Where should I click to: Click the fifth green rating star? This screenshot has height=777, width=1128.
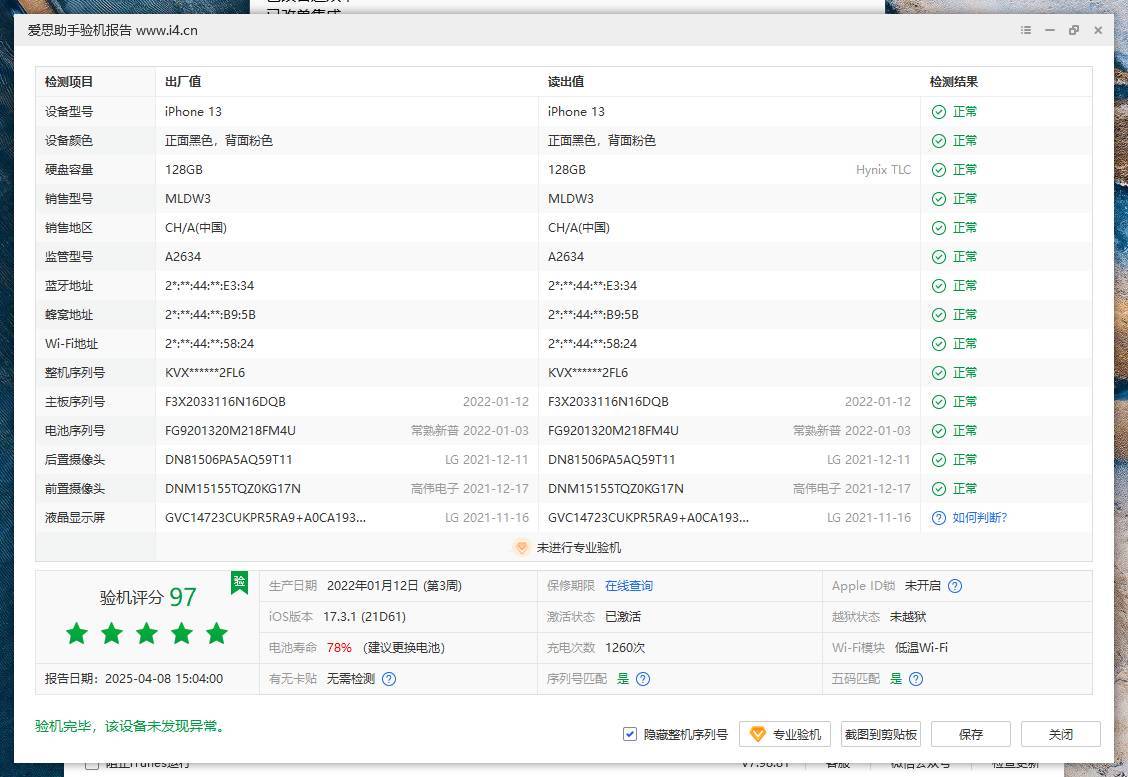tap(217, 634)
